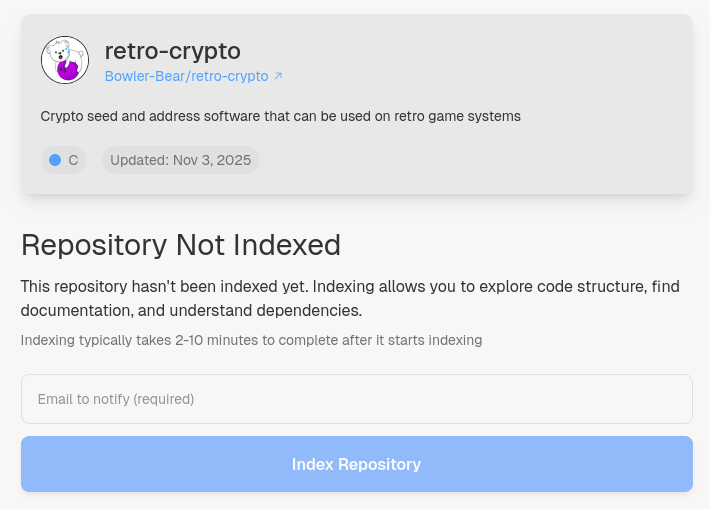Click the "hasn't been indexed yet" paragraph
Image resolution: width=710 pixels, height=509 pixels.
pyautogui.click(x=350, y=298)
